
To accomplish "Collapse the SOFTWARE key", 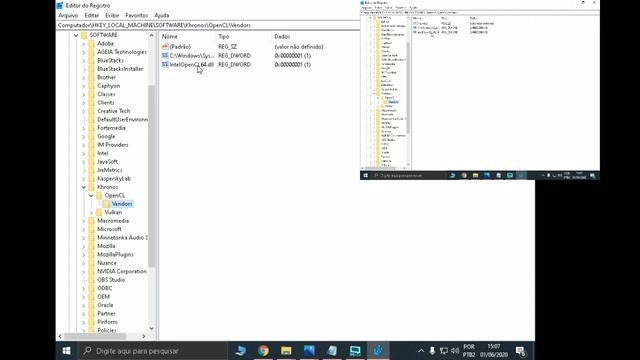I will pyautogui.click(x=76, y=35).
